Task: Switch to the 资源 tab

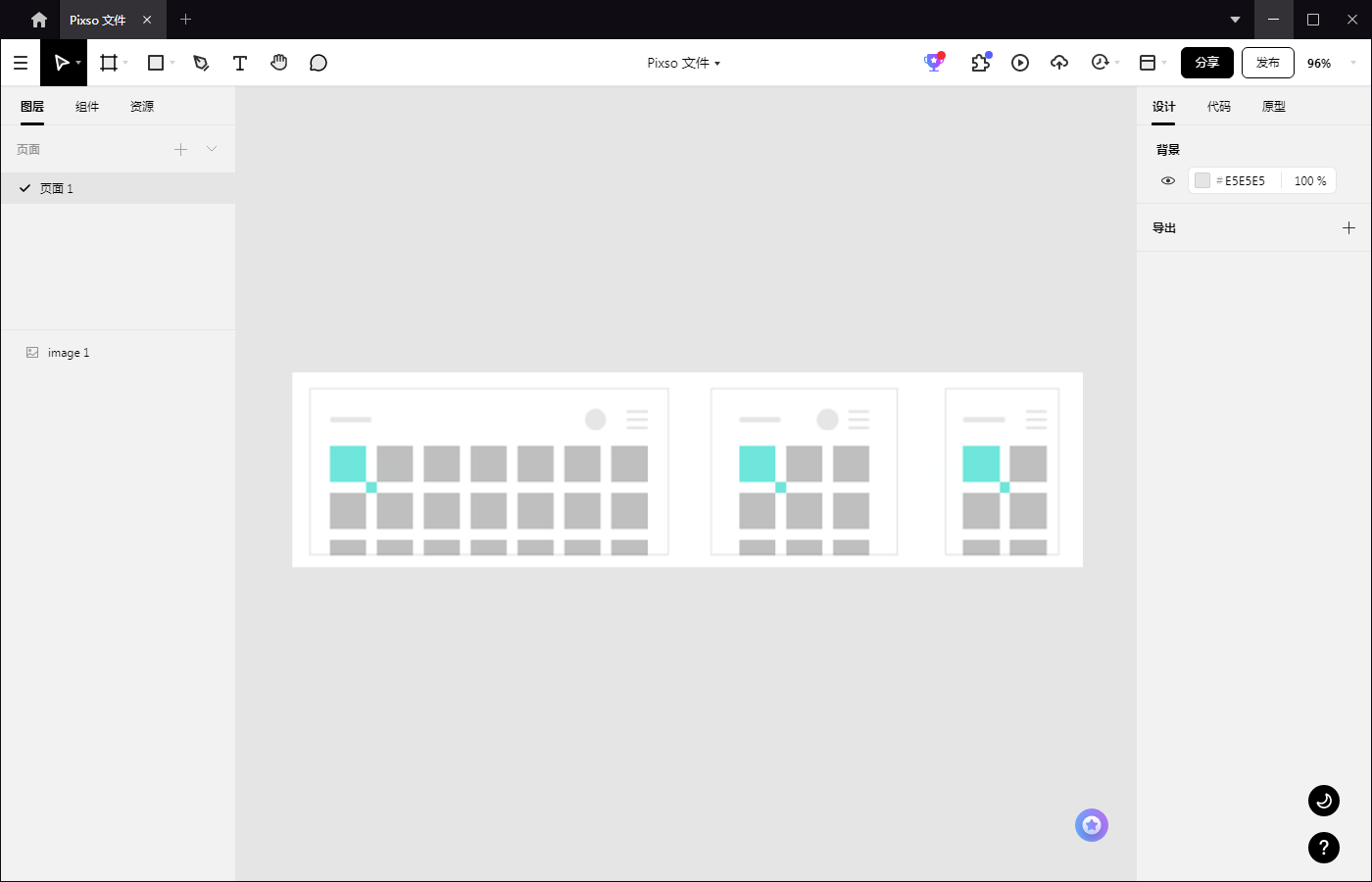Action: click(x=142, y=106)
